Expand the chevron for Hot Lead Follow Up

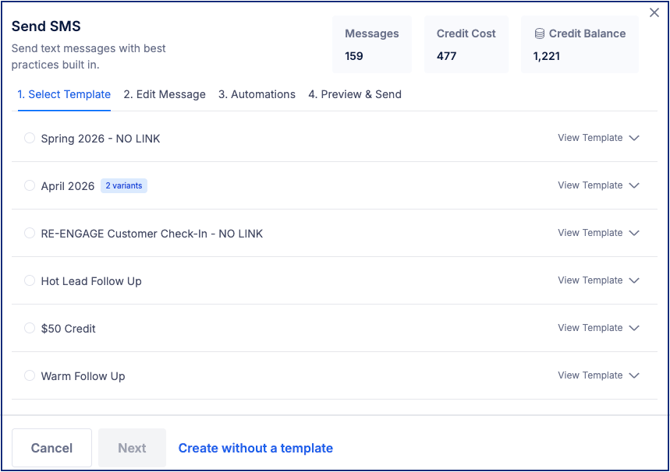point(634,280)
